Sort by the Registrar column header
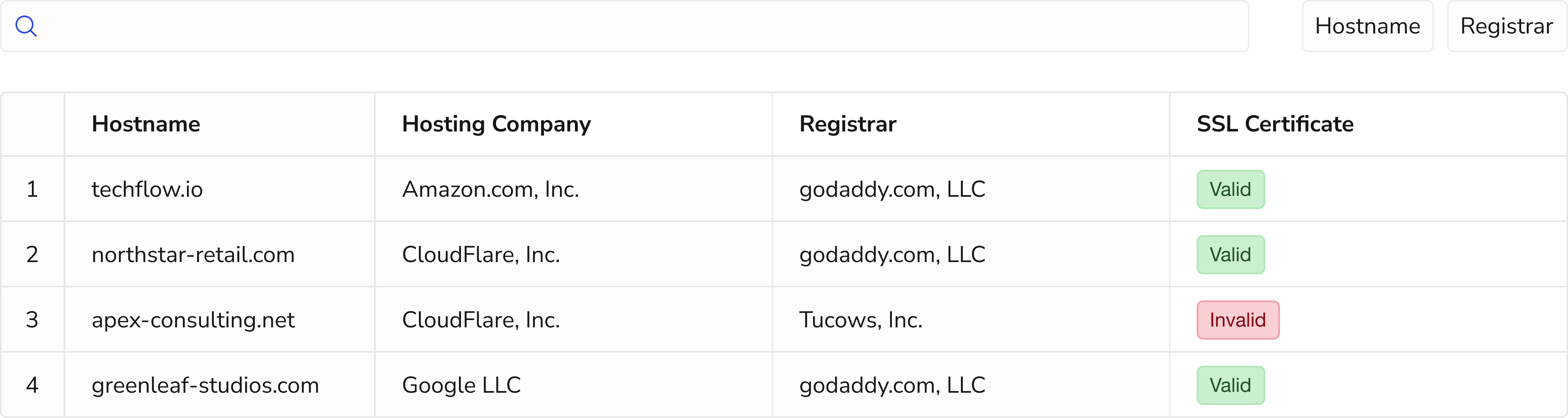This screenshot has height=418, width=1568. coord(848,124)
